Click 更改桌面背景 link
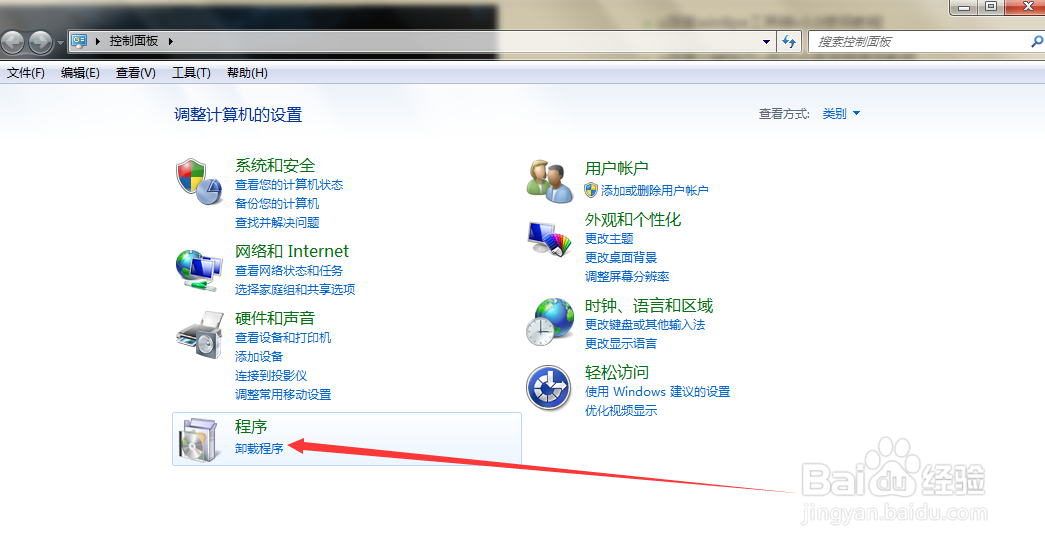 coord(621,257)
